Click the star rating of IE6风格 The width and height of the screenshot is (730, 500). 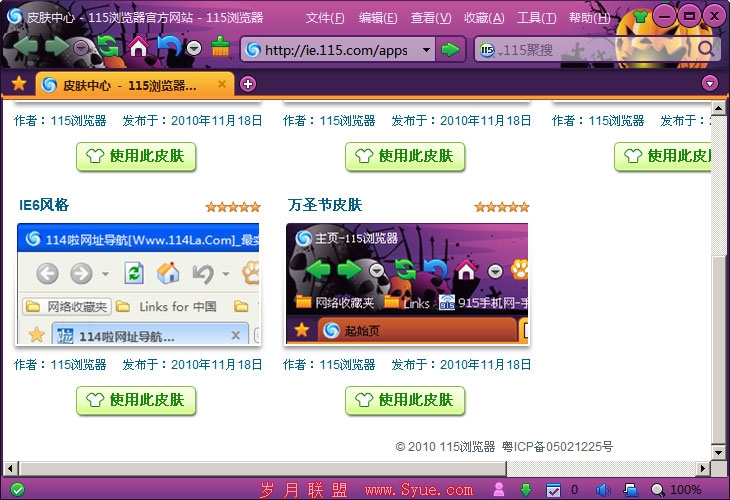[233, 207]
